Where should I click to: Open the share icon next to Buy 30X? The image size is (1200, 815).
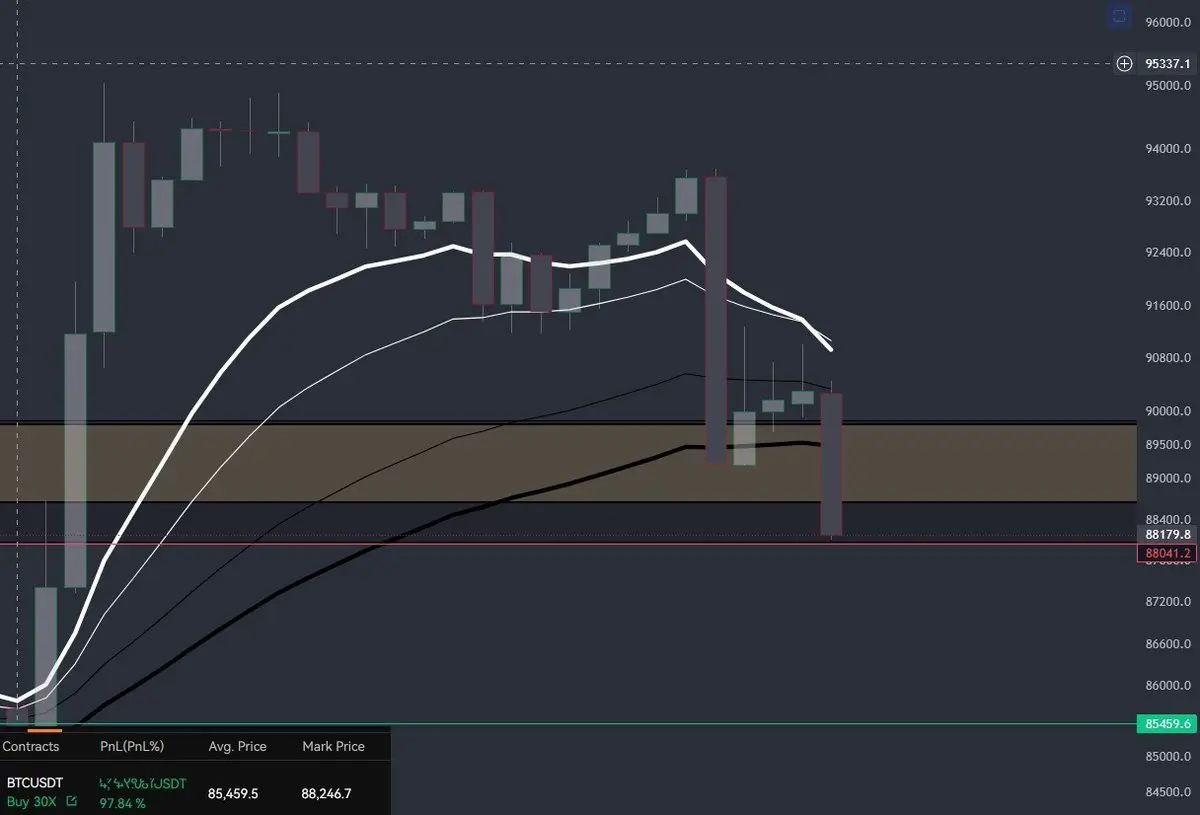click(x=71, y=801)
